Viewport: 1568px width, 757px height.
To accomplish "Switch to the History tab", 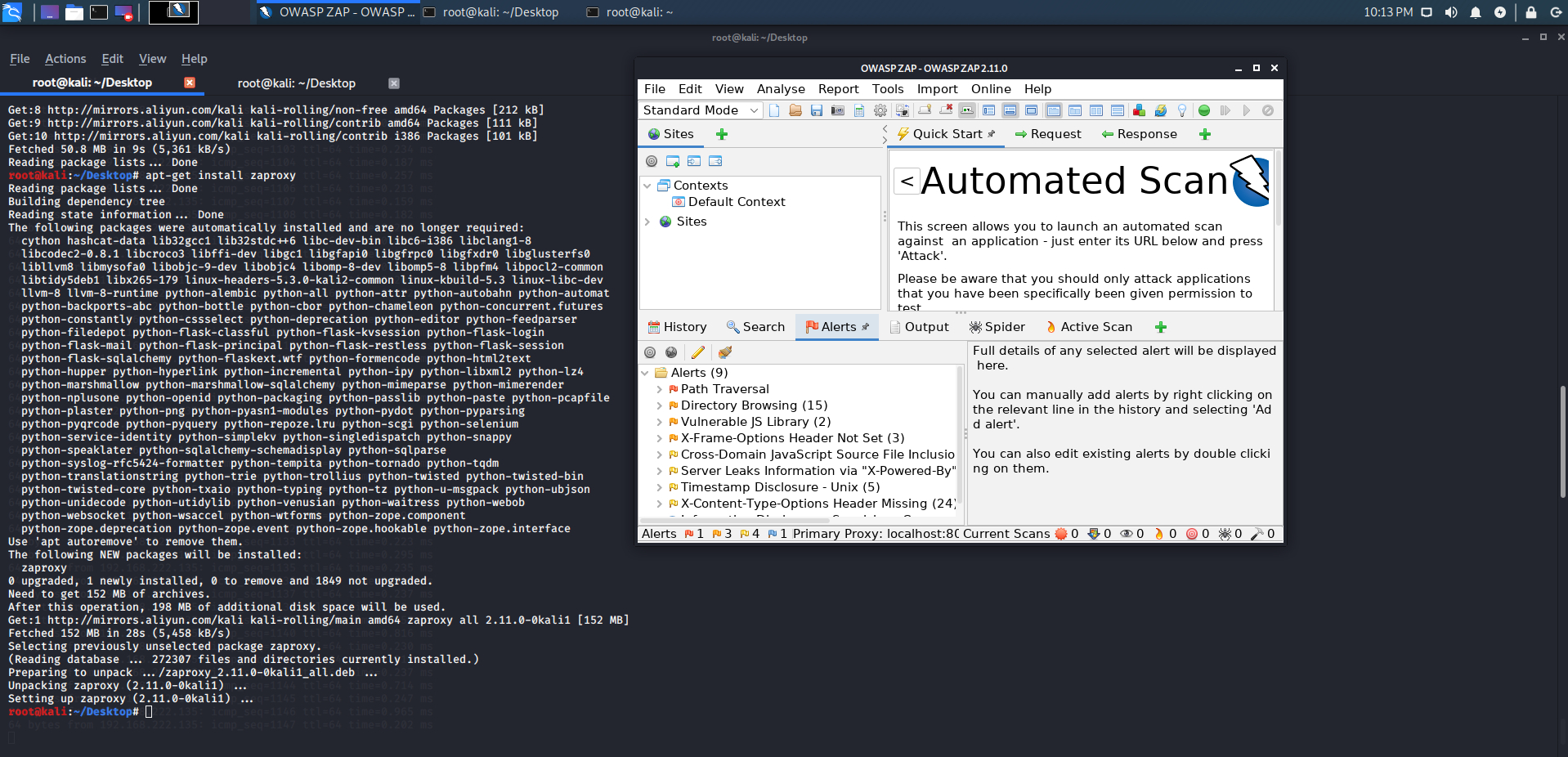I will click(x=677, y=327).
